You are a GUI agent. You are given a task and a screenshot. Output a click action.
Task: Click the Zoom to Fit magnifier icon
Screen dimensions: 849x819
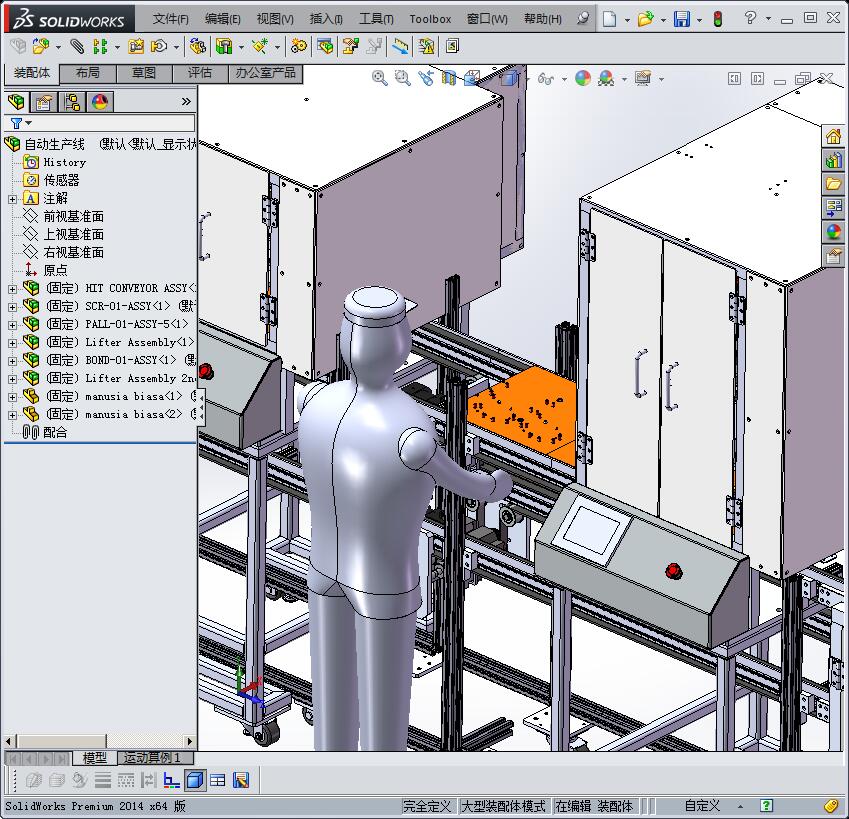[380, 78]
